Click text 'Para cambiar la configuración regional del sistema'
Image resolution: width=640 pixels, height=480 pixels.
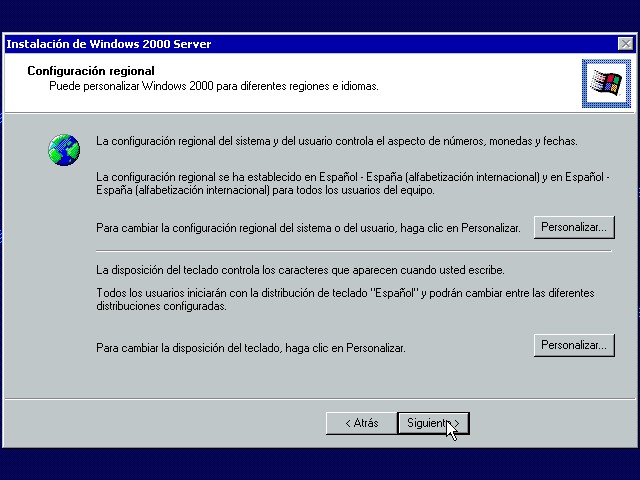pos(215,228)
